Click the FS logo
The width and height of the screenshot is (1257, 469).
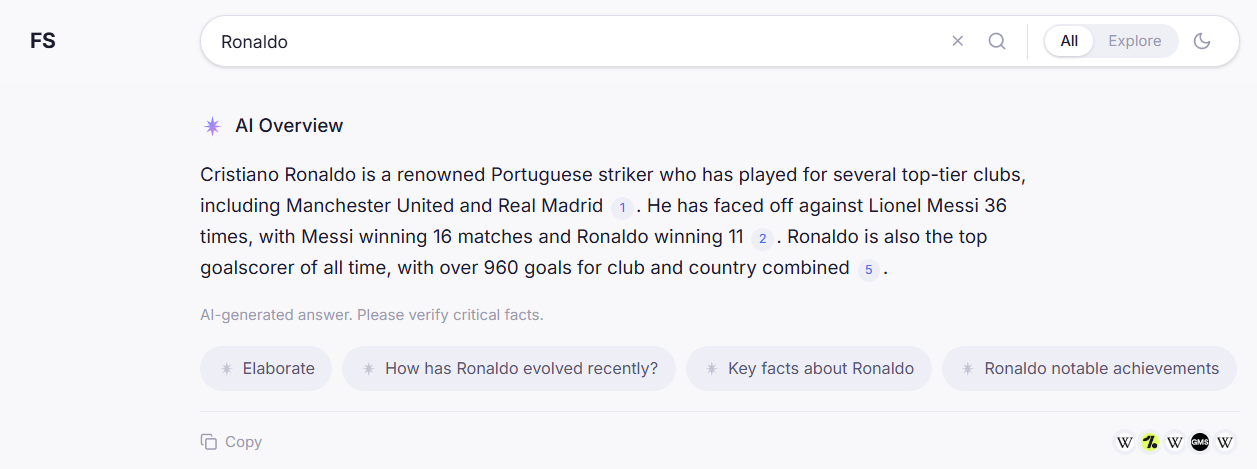(x=43, y=41)
